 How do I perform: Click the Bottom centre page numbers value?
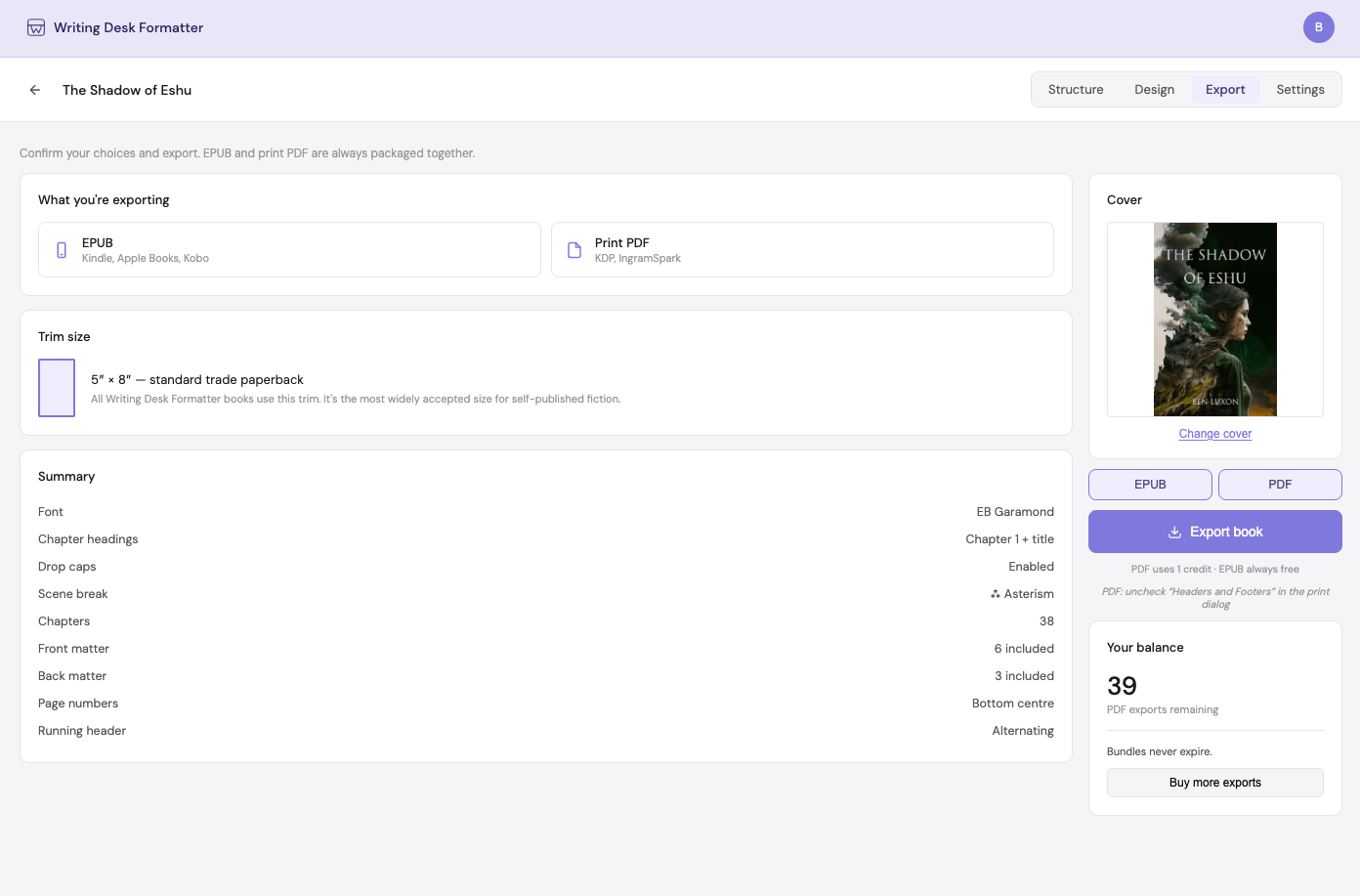click(1013, 704)
